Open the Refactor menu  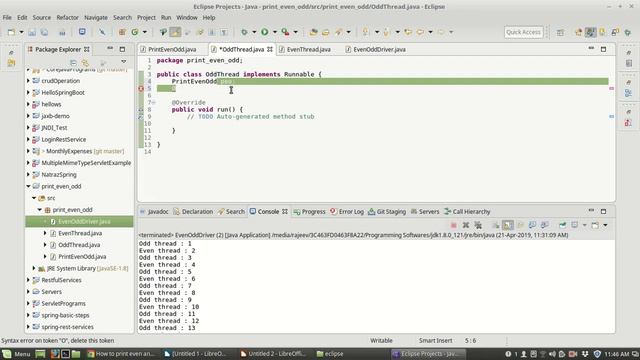[x=67, y=18]
